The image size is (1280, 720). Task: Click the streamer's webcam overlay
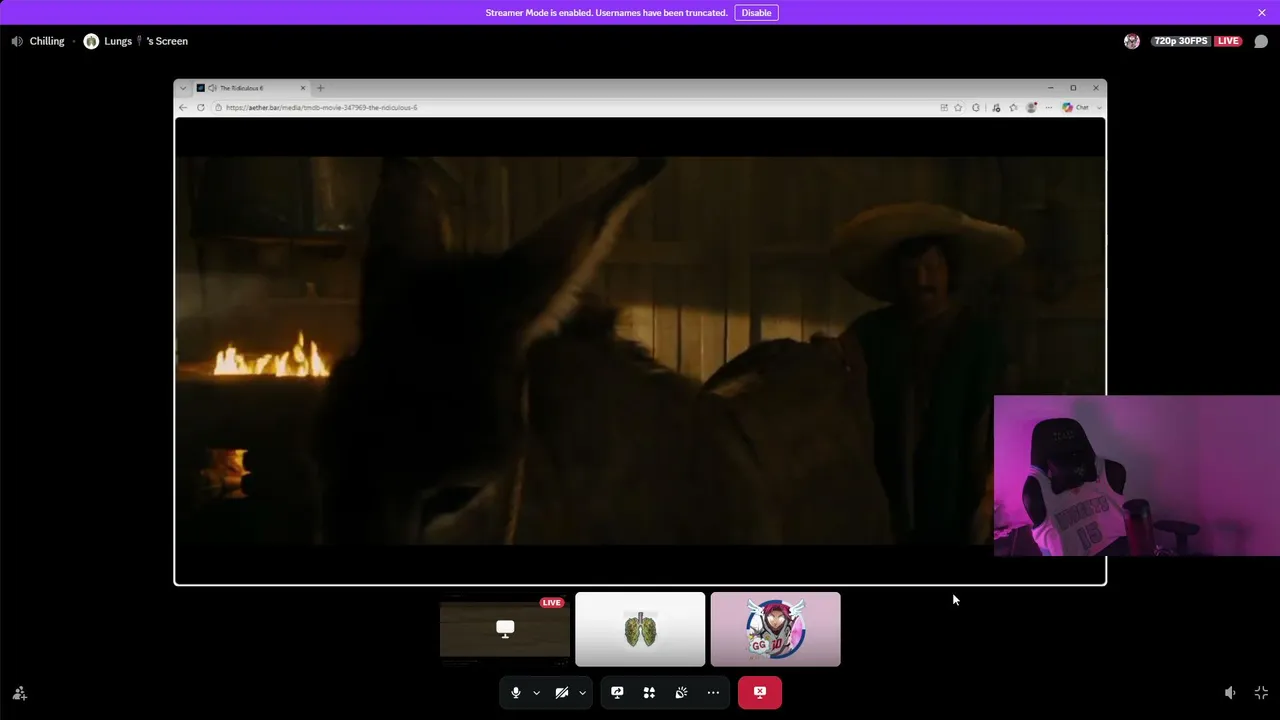click(x=1137, y=475)
